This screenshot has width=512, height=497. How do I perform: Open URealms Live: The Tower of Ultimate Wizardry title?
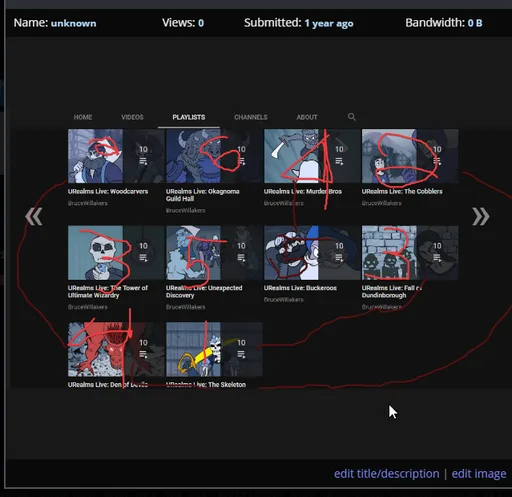pos(108,291)
